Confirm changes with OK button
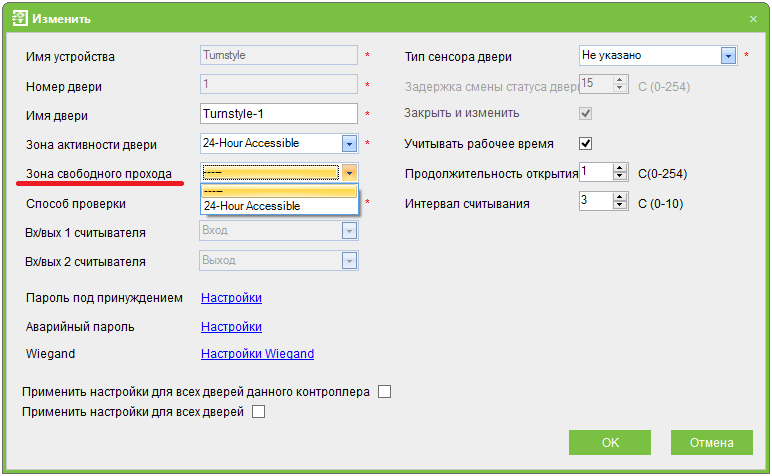 [610, 443]
